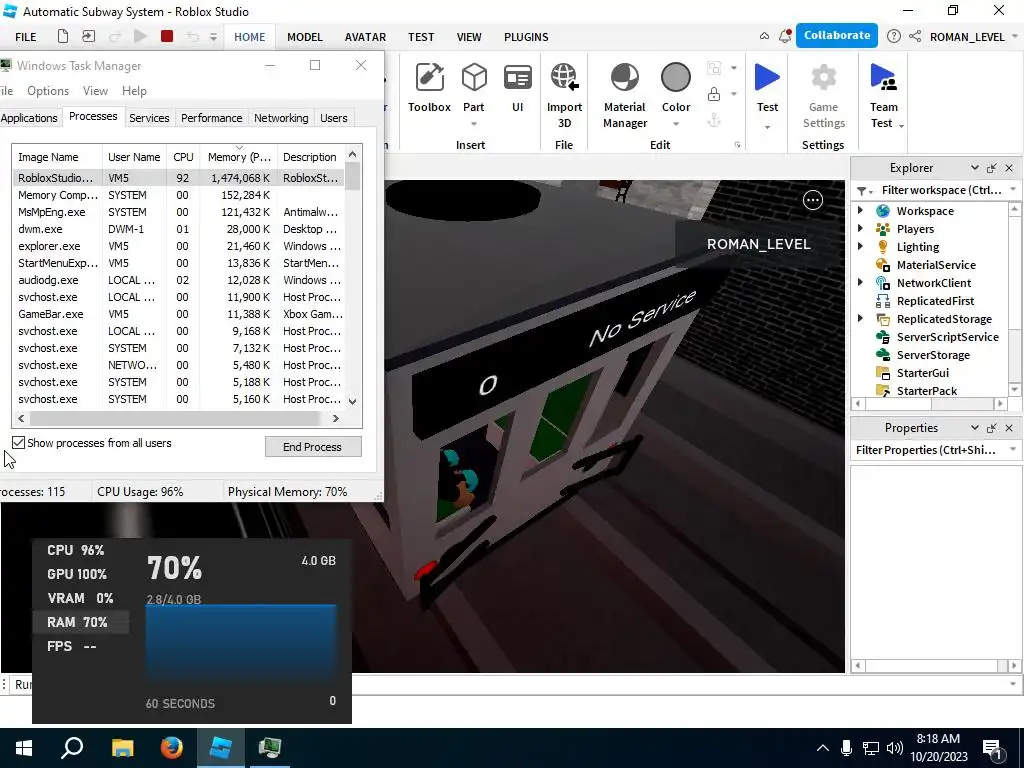Open Options menu in Task Manager
This screenshot has width=1024, height=768.
pyautogui.click(x=48, y=91)
